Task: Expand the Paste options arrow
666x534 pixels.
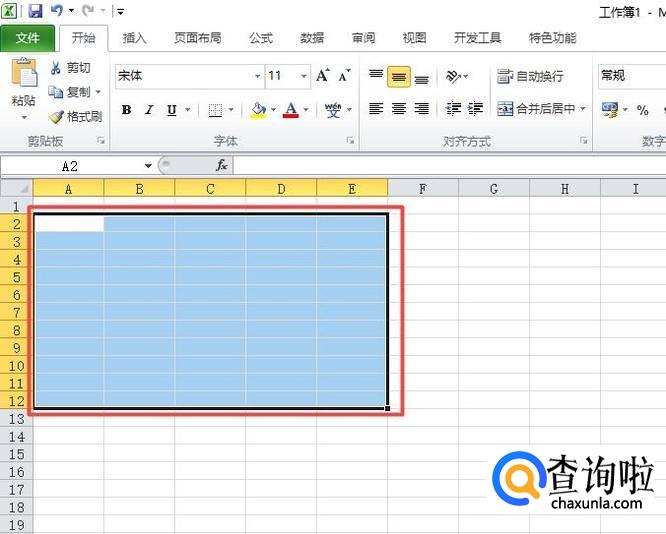Action: pyautogui.click(x=24, y=117)
